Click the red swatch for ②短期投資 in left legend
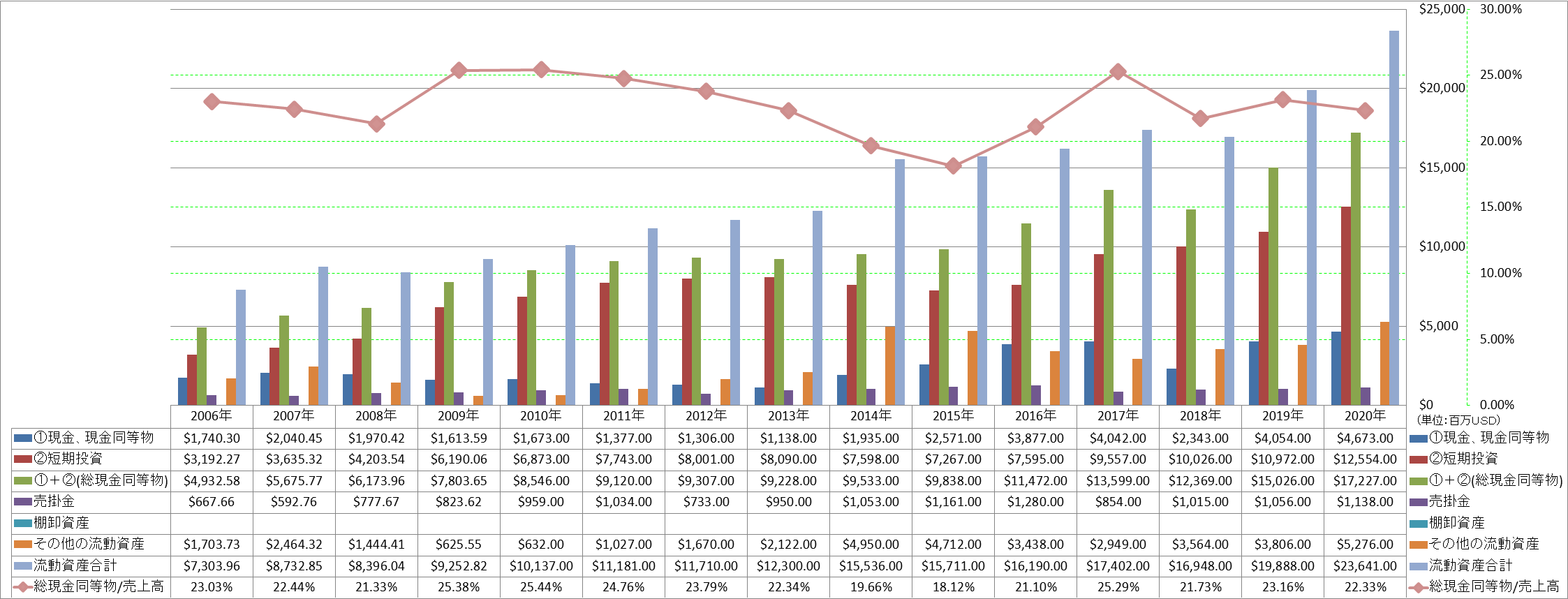 point(23,459)
